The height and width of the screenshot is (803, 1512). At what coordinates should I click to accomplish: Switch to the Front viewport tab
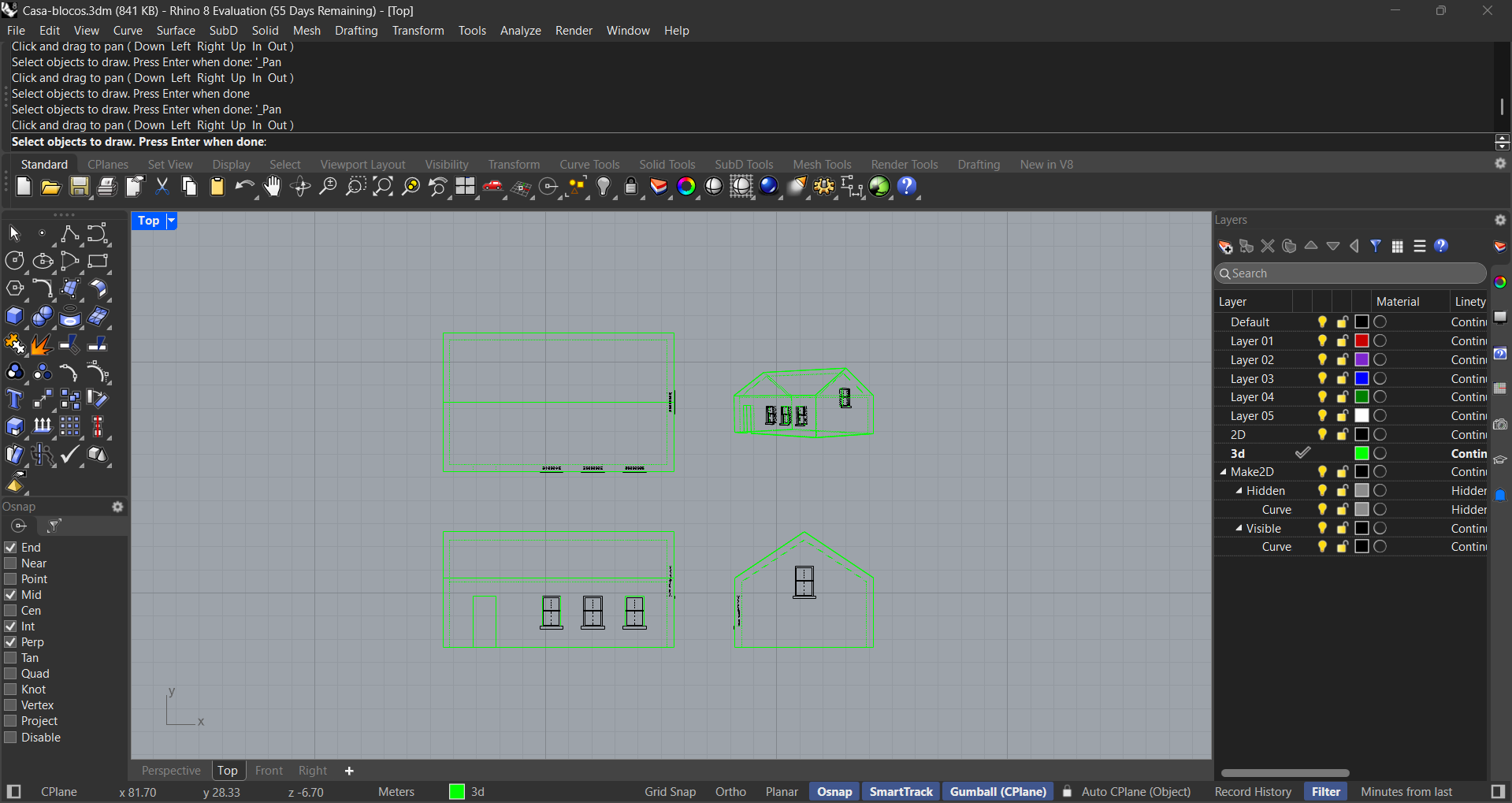click(x=268, y=771)
